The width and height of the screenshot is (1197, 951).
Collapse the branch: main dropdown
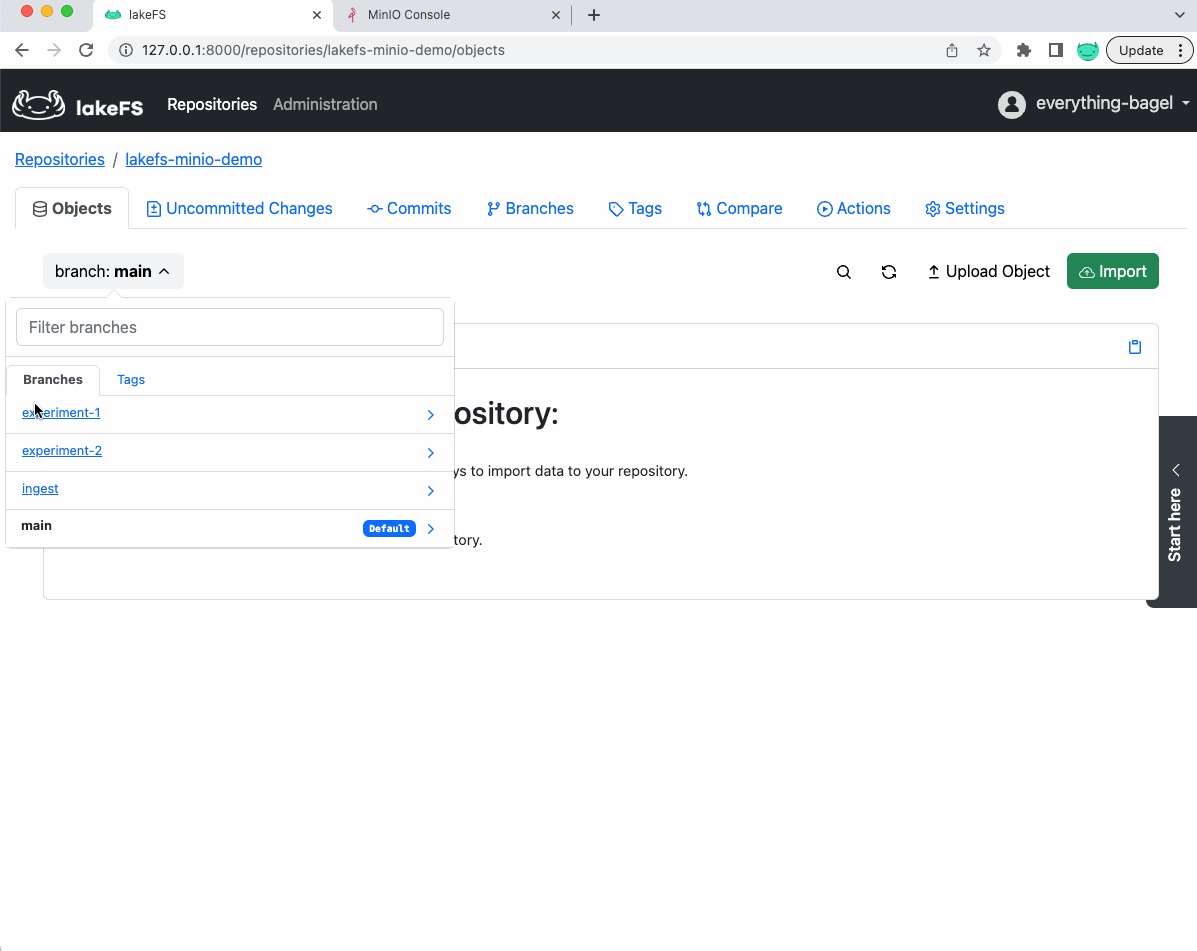click(113, 271)
